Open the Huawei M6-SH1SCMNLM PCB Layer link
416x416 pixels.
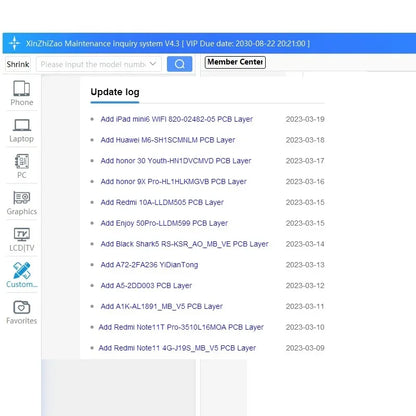click(x=168, y=140)
